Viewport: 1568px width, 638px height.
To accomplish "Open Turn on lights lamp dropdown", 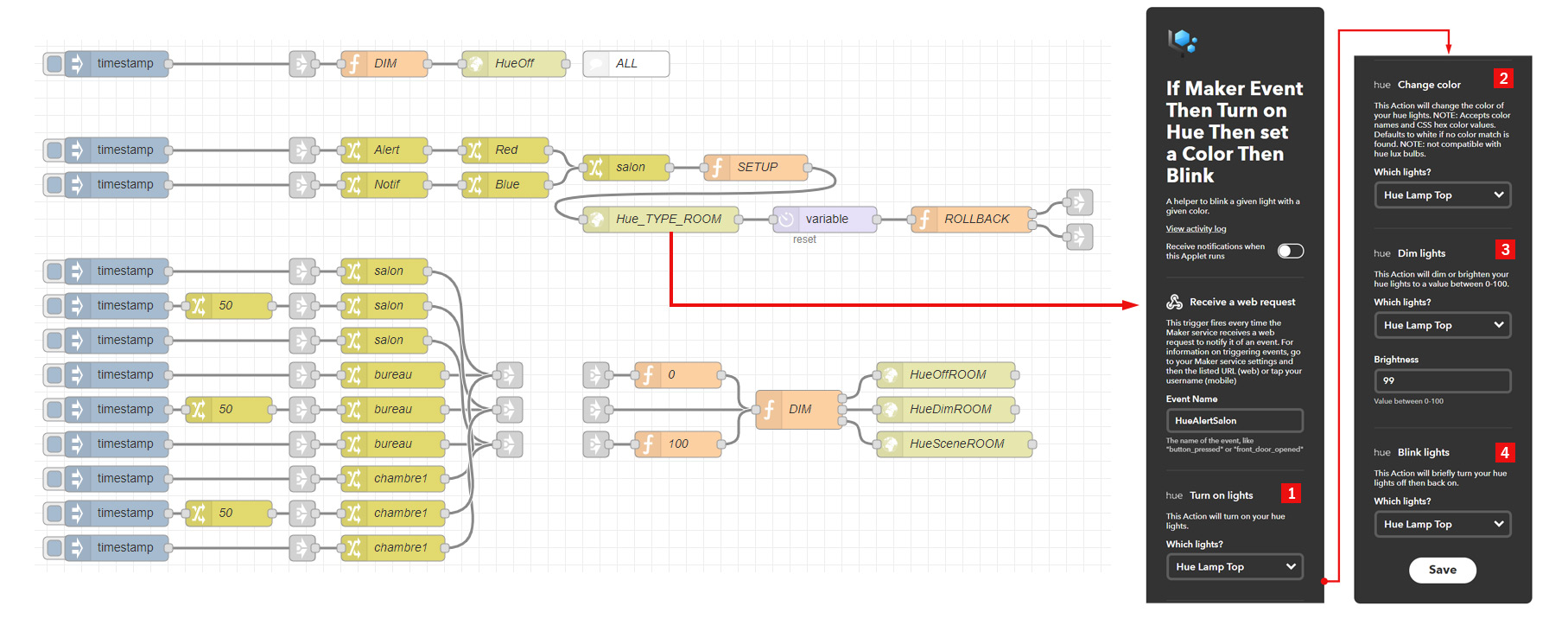I will (1235, 567).
